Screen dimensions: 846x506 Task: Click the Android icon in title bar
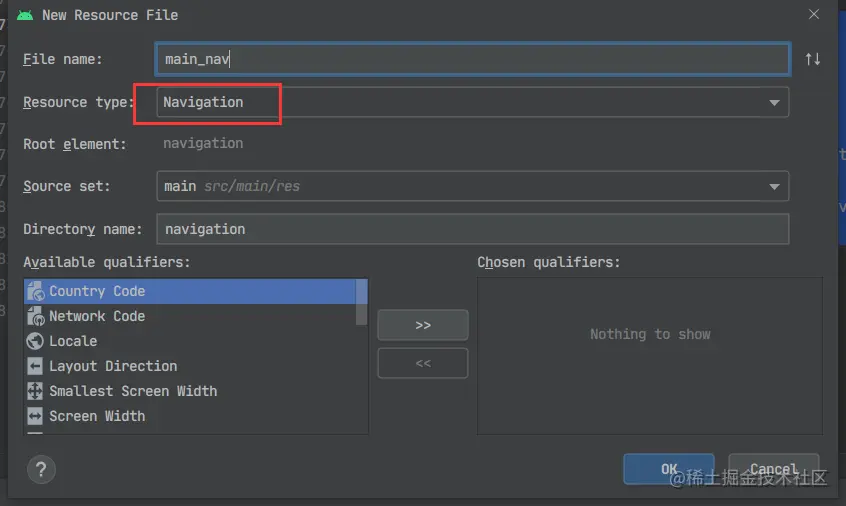click(x=25, y=15)
